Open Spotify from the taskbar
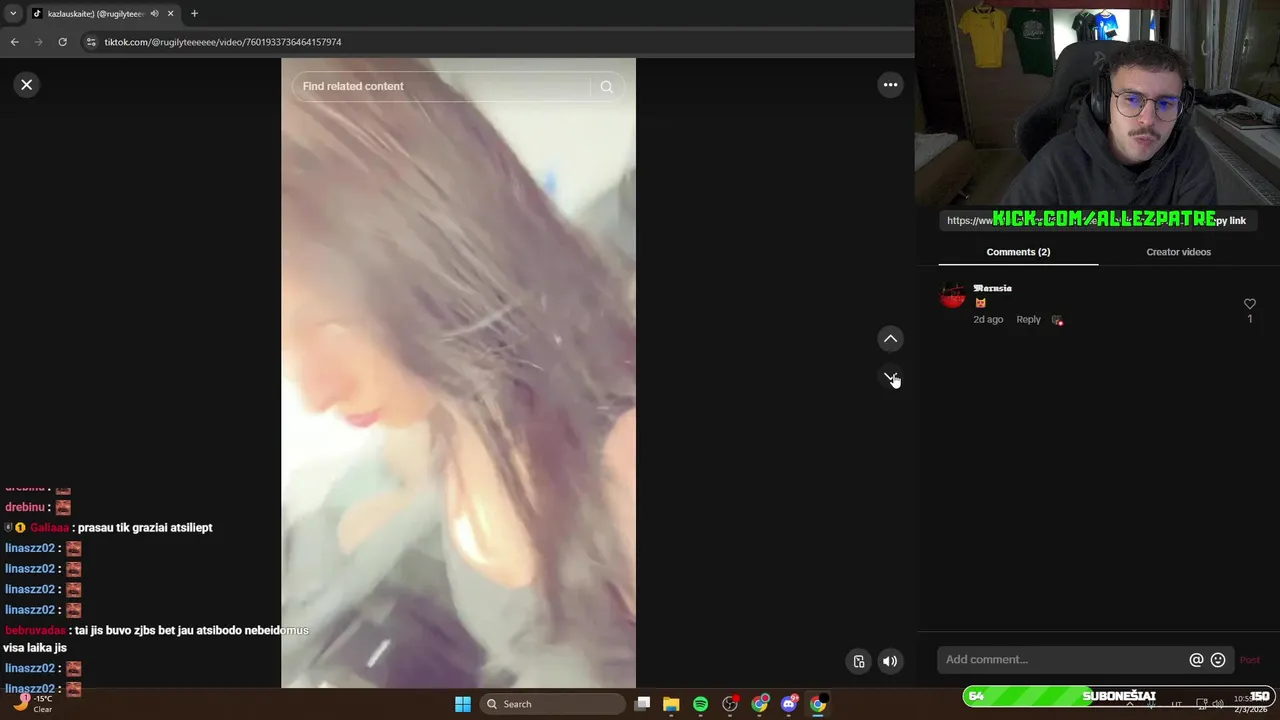Image resolution: width=1280 pixels, height=720 pixels. (x=700, y=704)
